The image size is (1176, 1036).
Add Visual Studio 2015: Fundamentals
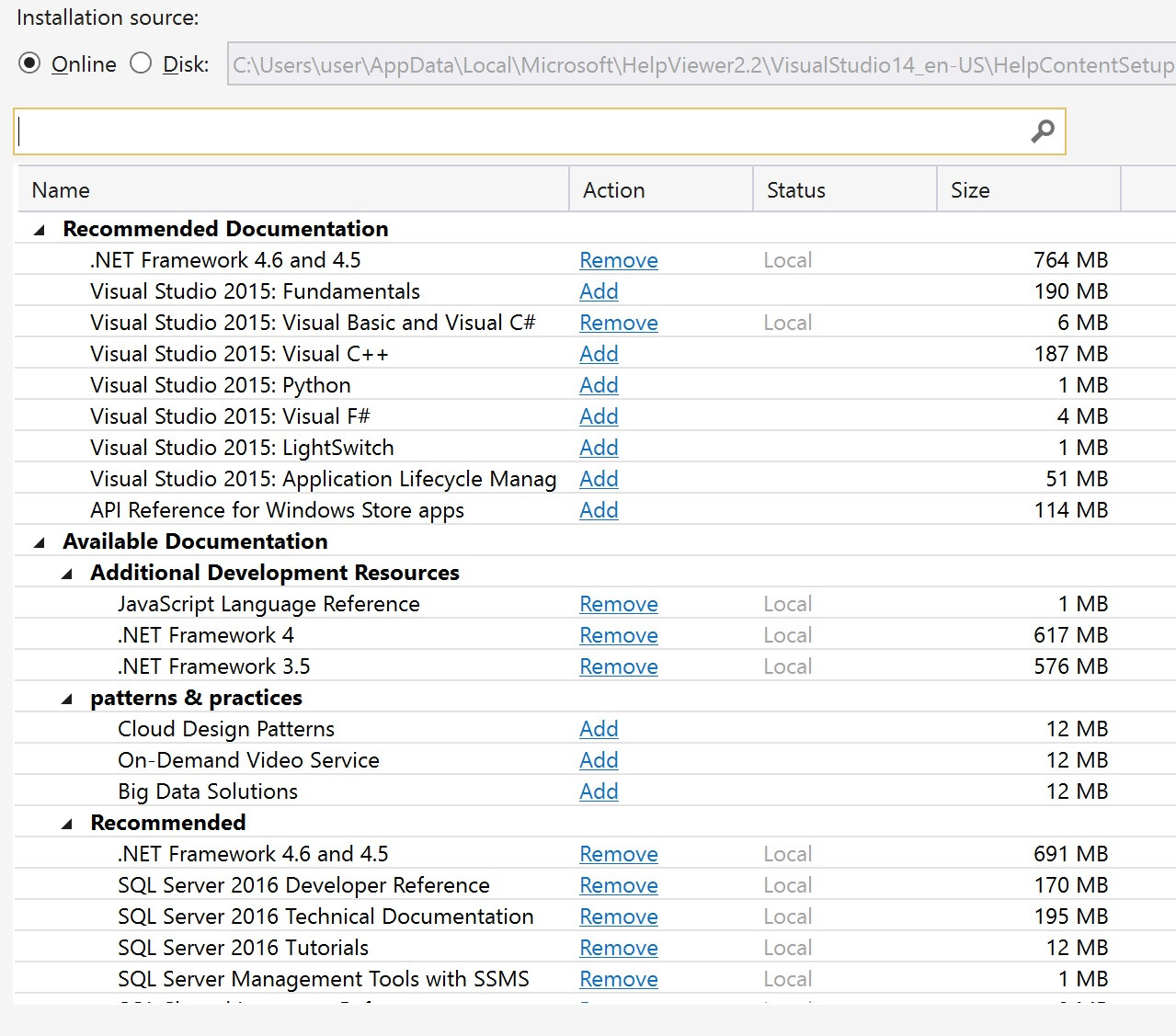(x=599, y=291)
